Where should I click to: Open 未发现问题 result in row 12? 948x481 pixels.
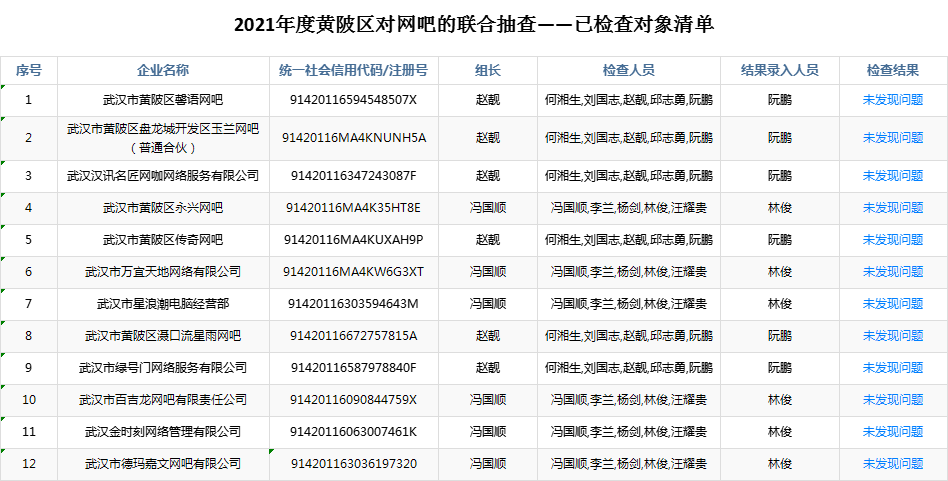click(892, 464)
